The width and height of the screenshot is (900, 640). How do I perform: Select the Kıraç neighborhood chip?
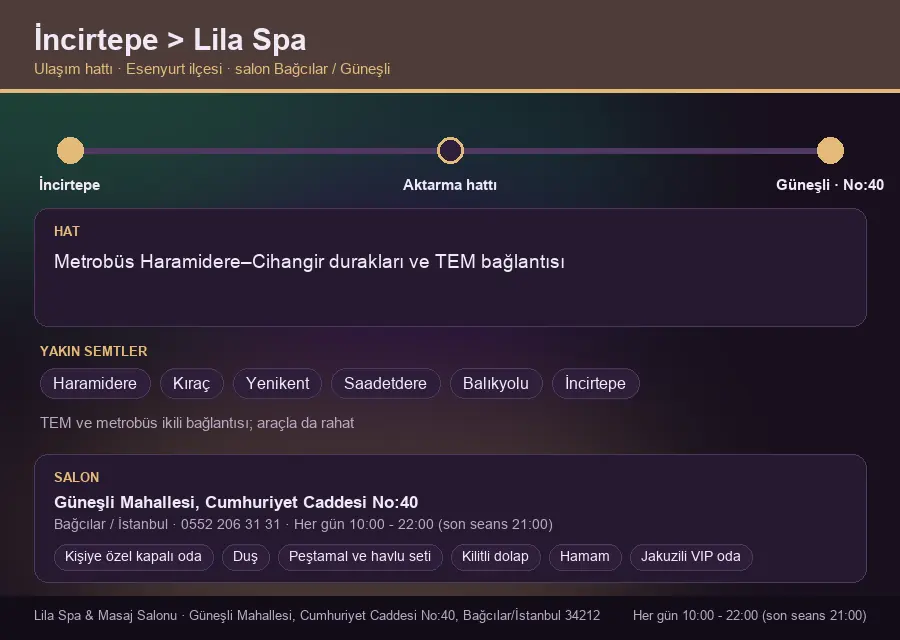192,383
